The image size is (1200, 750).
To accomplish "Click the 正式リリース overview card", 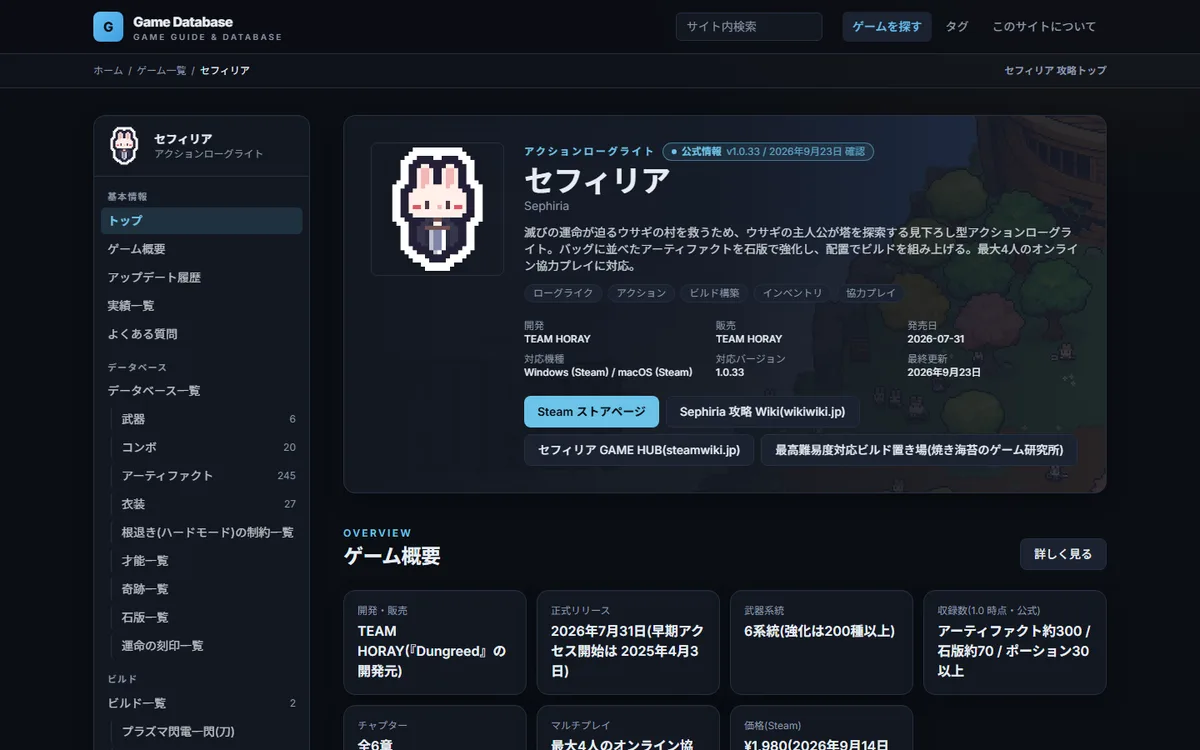I will [628, 643].
